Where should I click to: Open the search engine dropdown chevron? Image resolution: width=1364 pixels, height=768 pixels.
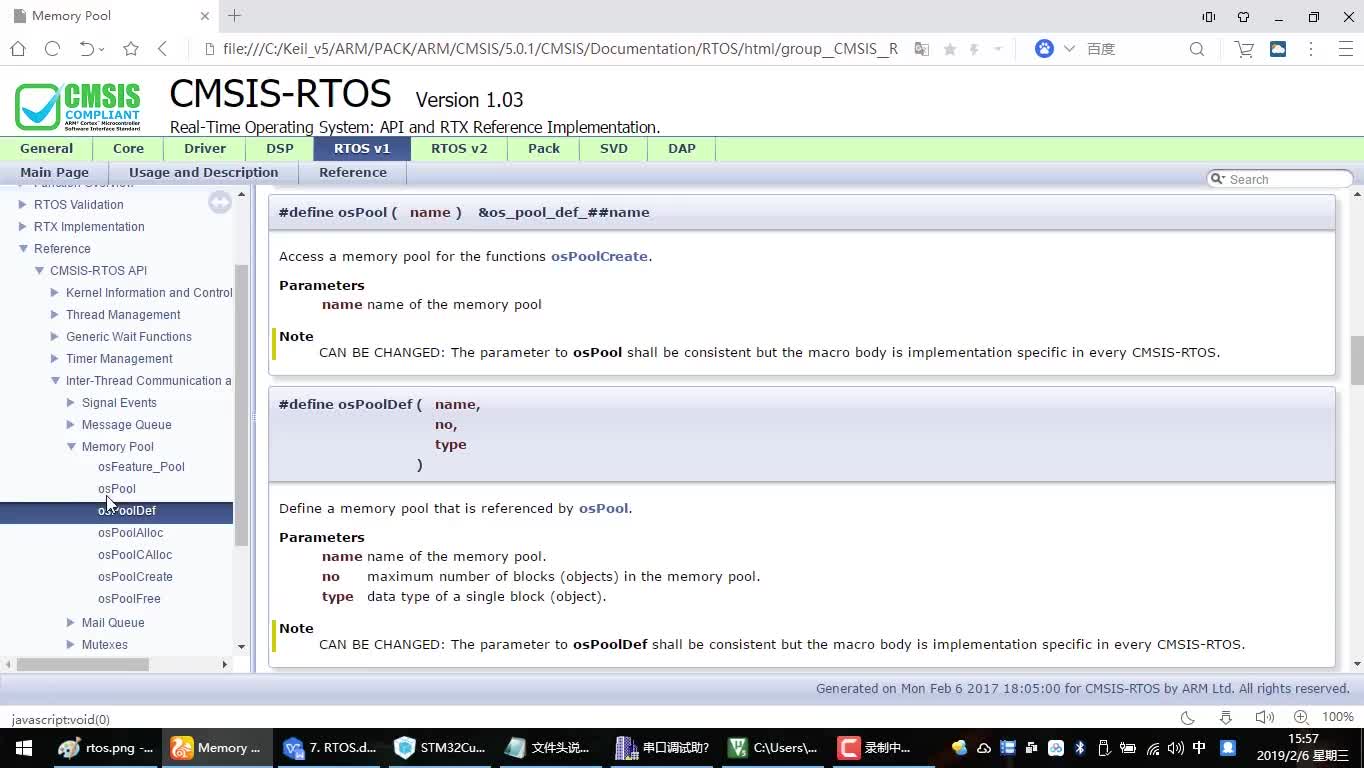pos(1069,49)
